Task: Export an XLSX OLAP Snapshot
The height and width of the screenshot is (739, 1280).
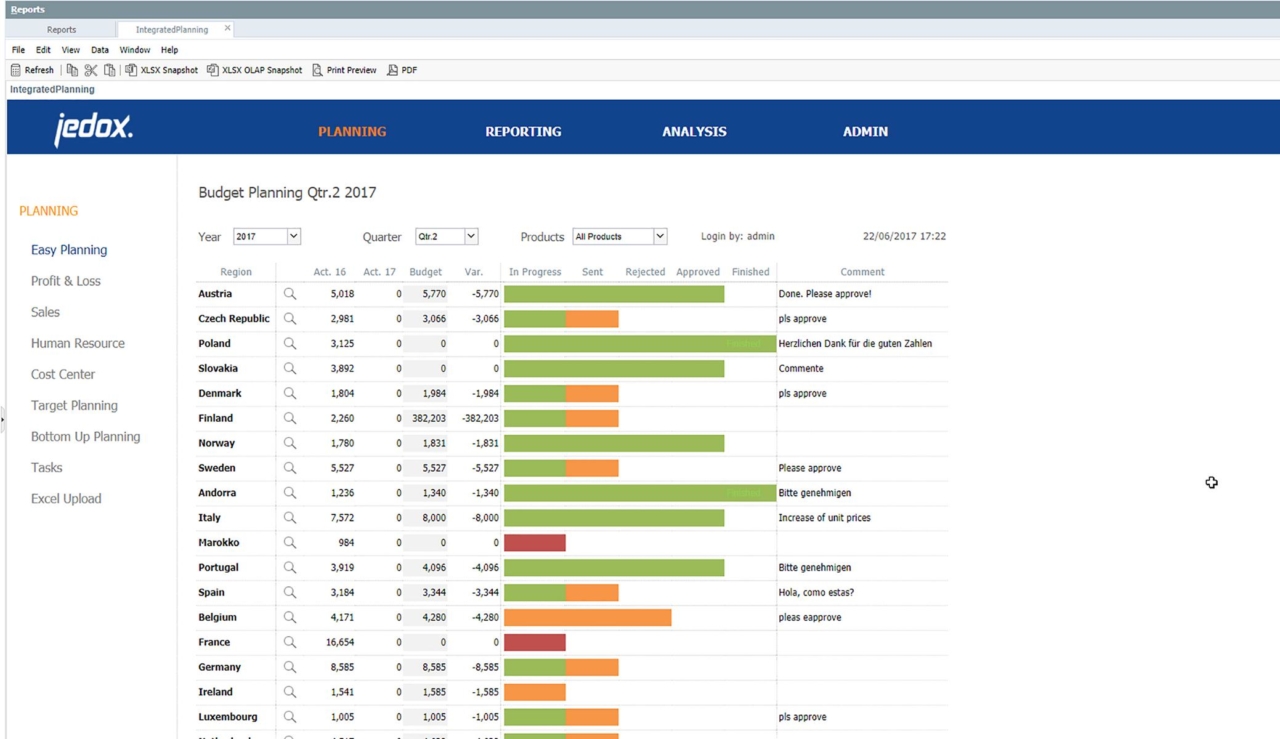Action: [x=254, y=70]
